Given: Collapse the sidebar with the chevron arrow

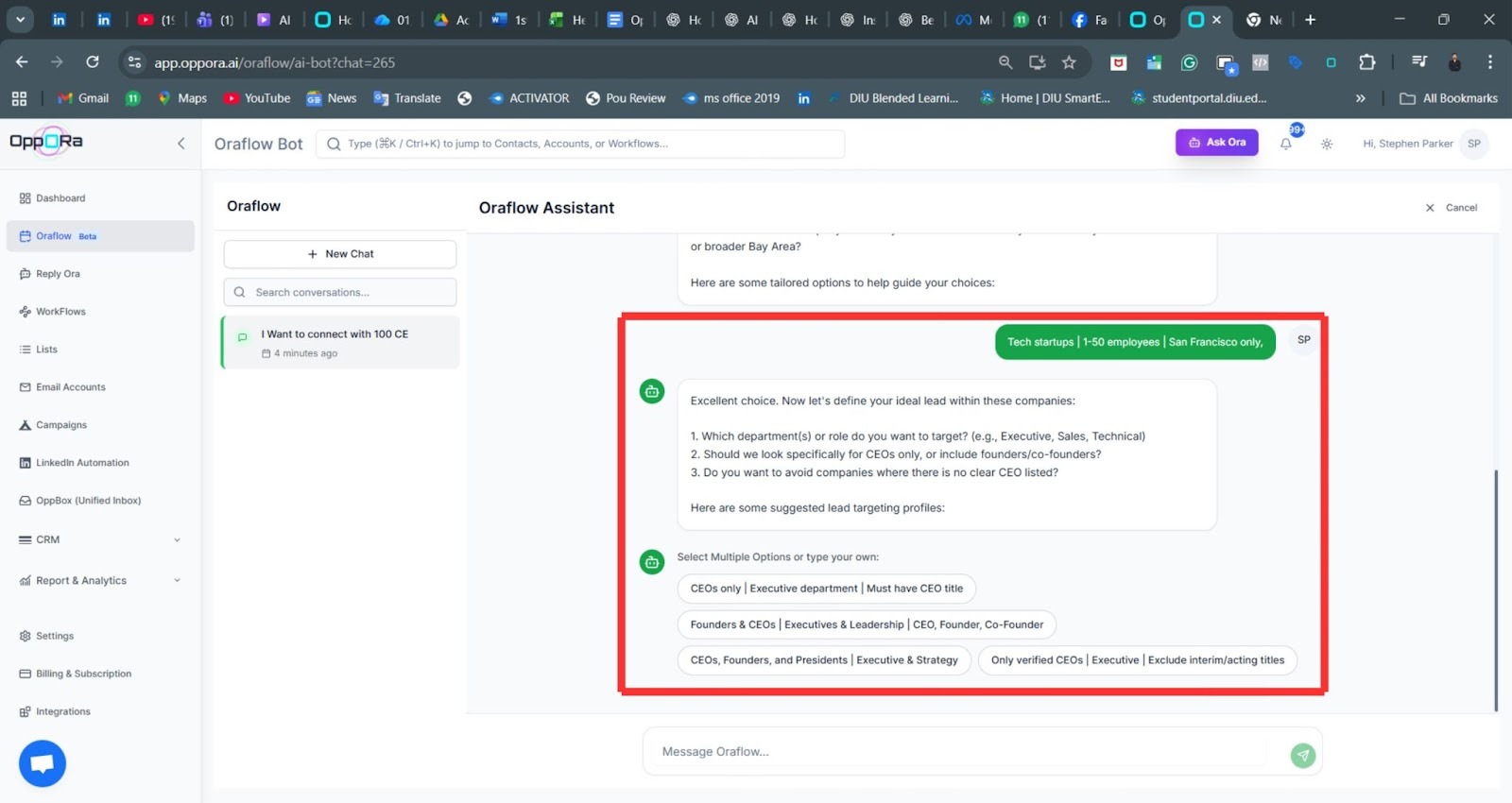Looking at the screenshot, I should tap(180, 144).
